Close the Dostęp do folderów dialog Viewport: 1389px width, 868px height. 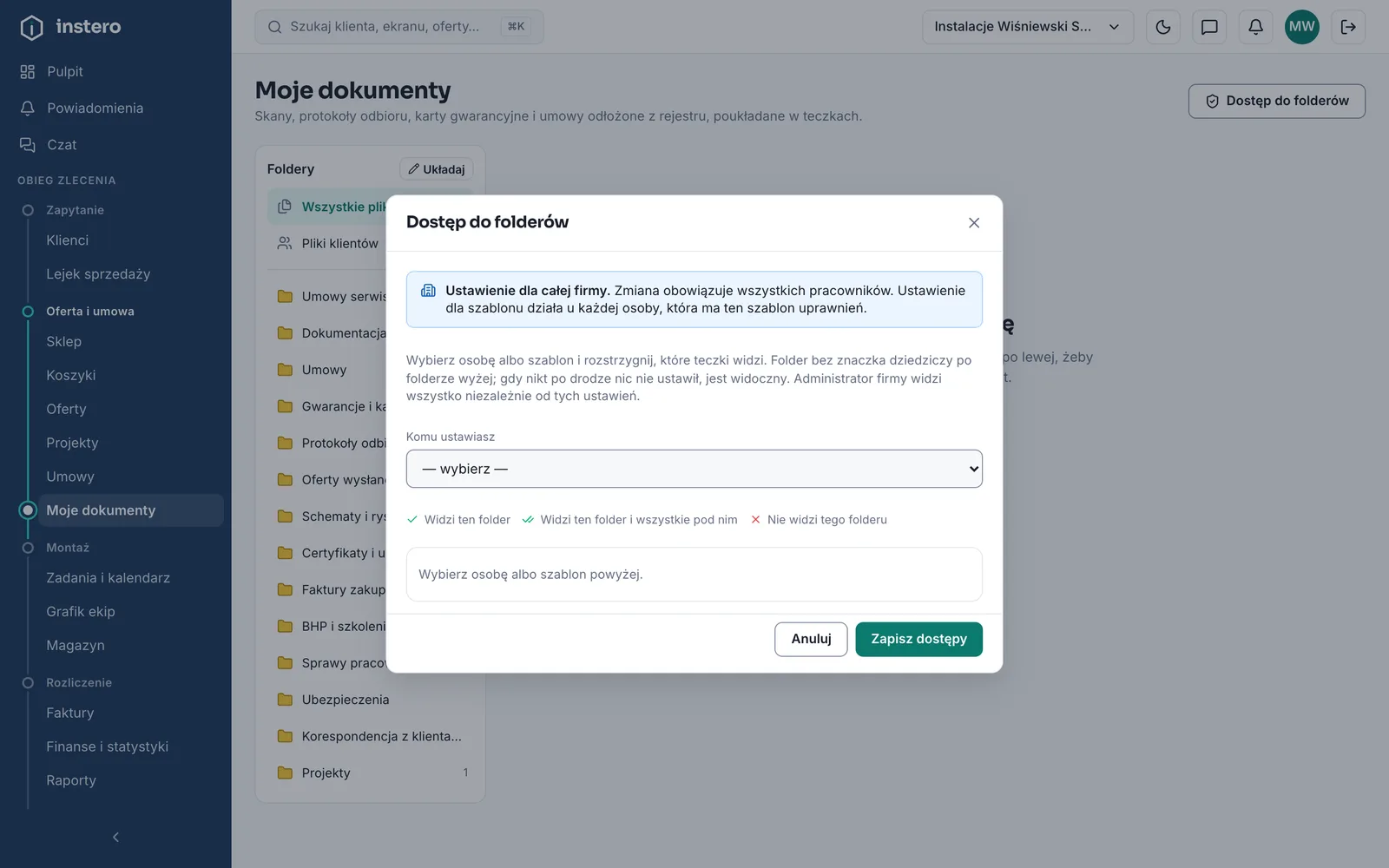coord(974,223)
